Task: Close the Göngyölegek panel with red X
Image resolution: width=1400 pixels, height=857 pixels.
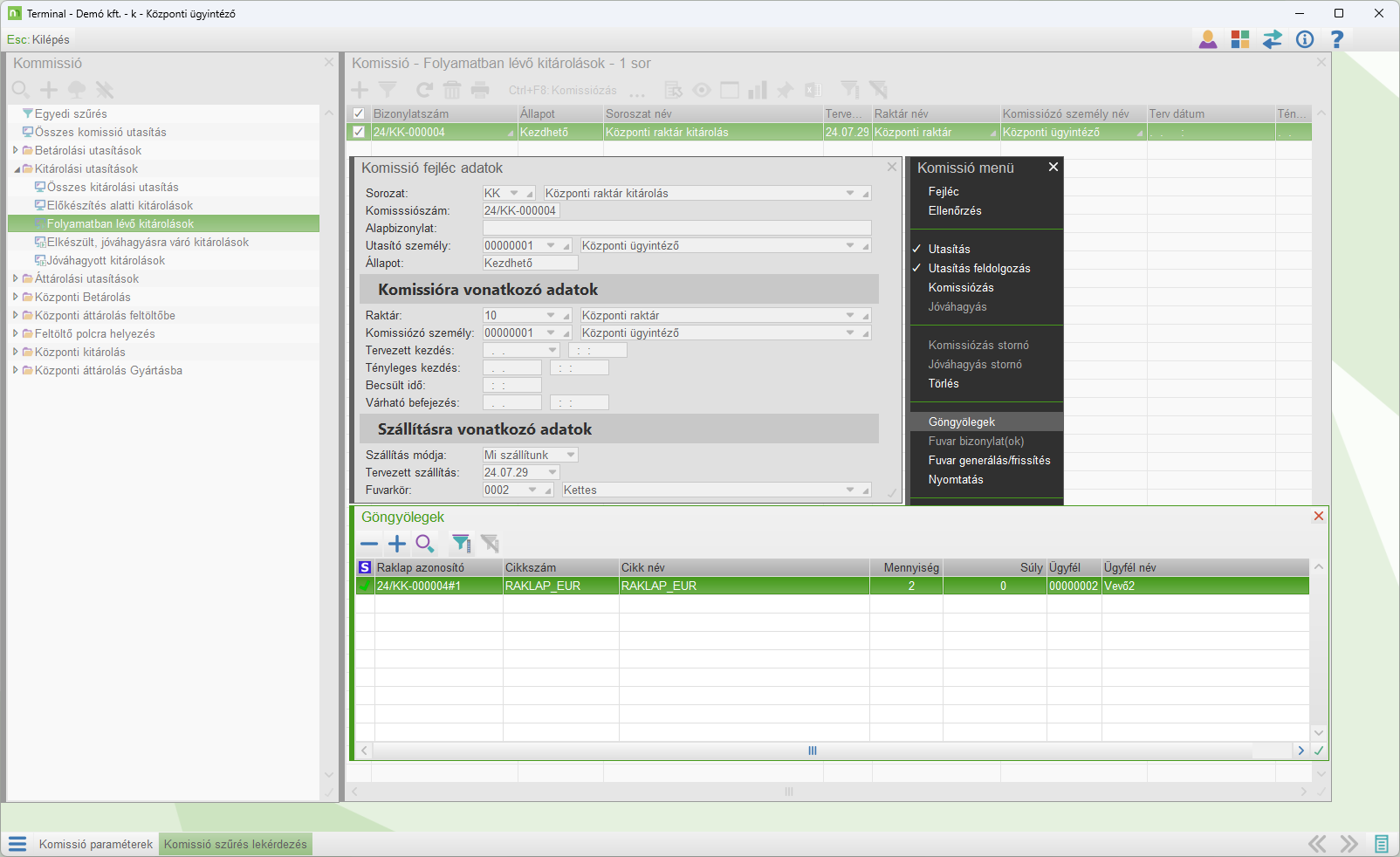Action: [1319, 516]
